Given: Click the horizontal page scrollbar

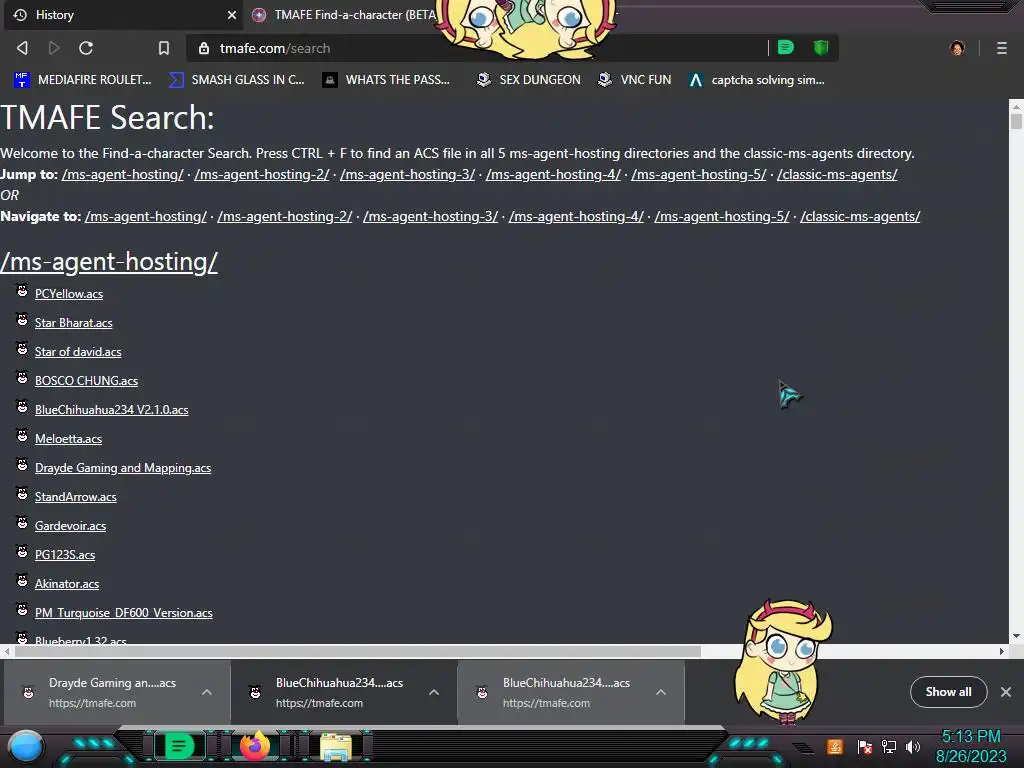Looking at the screenshot, I should click(x=358, y=651).
